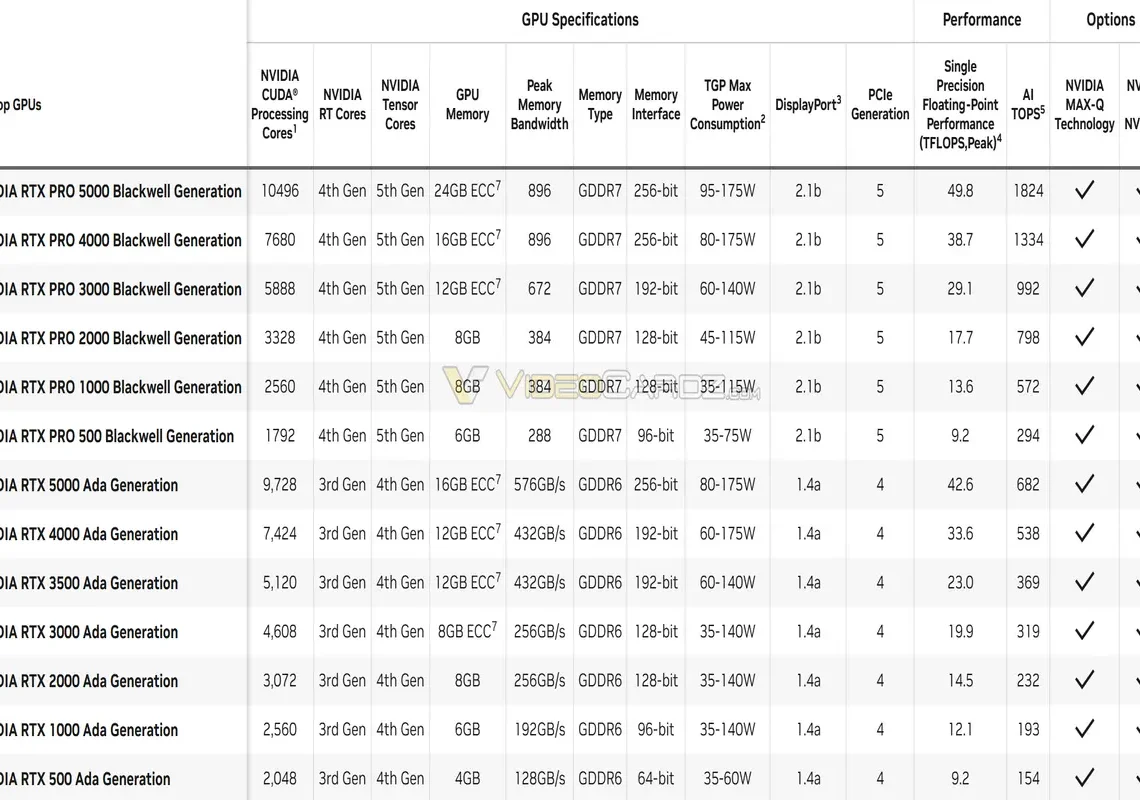Click the MAX-Q checkmark for RTX 4000 Ada

point(1084,534)
